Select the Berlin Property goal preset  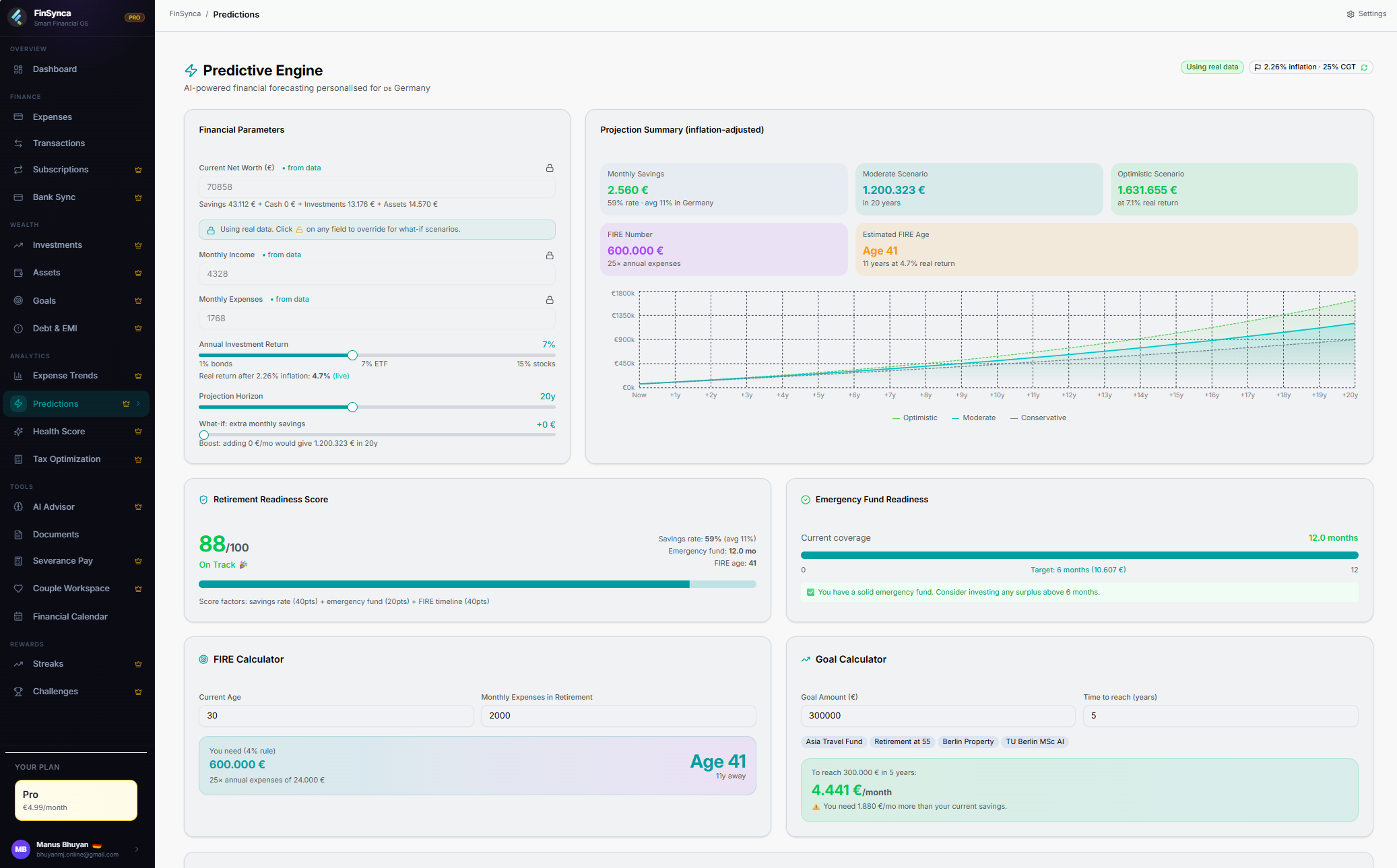pos(968,741)
